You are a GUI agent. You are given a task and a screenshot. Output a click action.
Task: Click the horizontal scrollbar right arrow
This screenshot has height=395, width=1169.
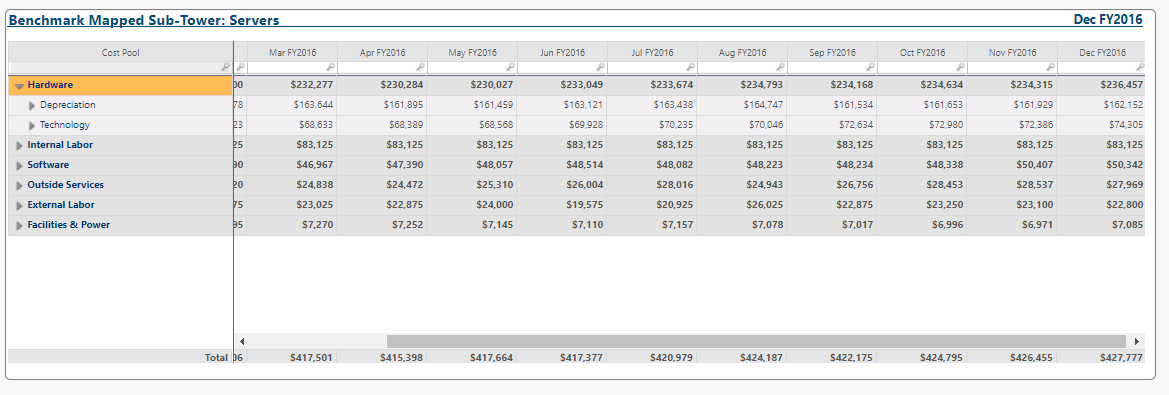tap(1137, 341)
